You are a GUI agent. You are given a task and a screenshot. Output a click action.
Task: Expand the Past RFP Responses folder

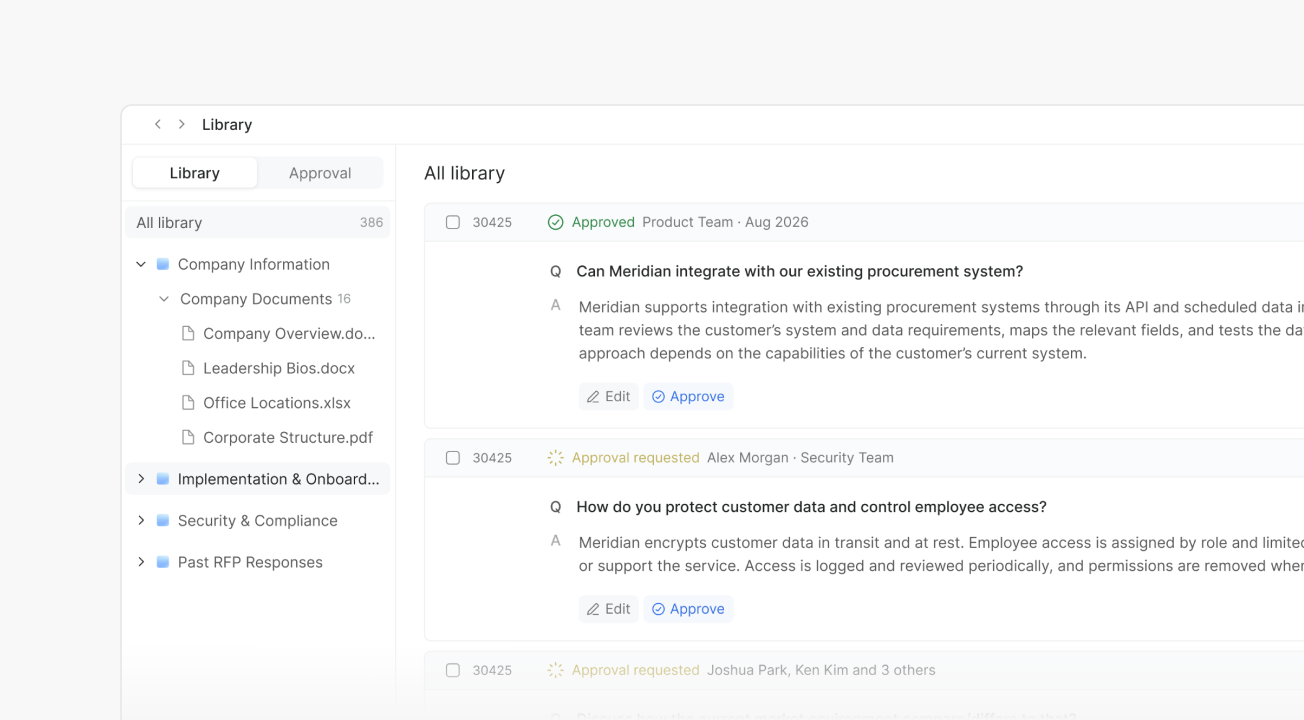[x=141, y=562]
